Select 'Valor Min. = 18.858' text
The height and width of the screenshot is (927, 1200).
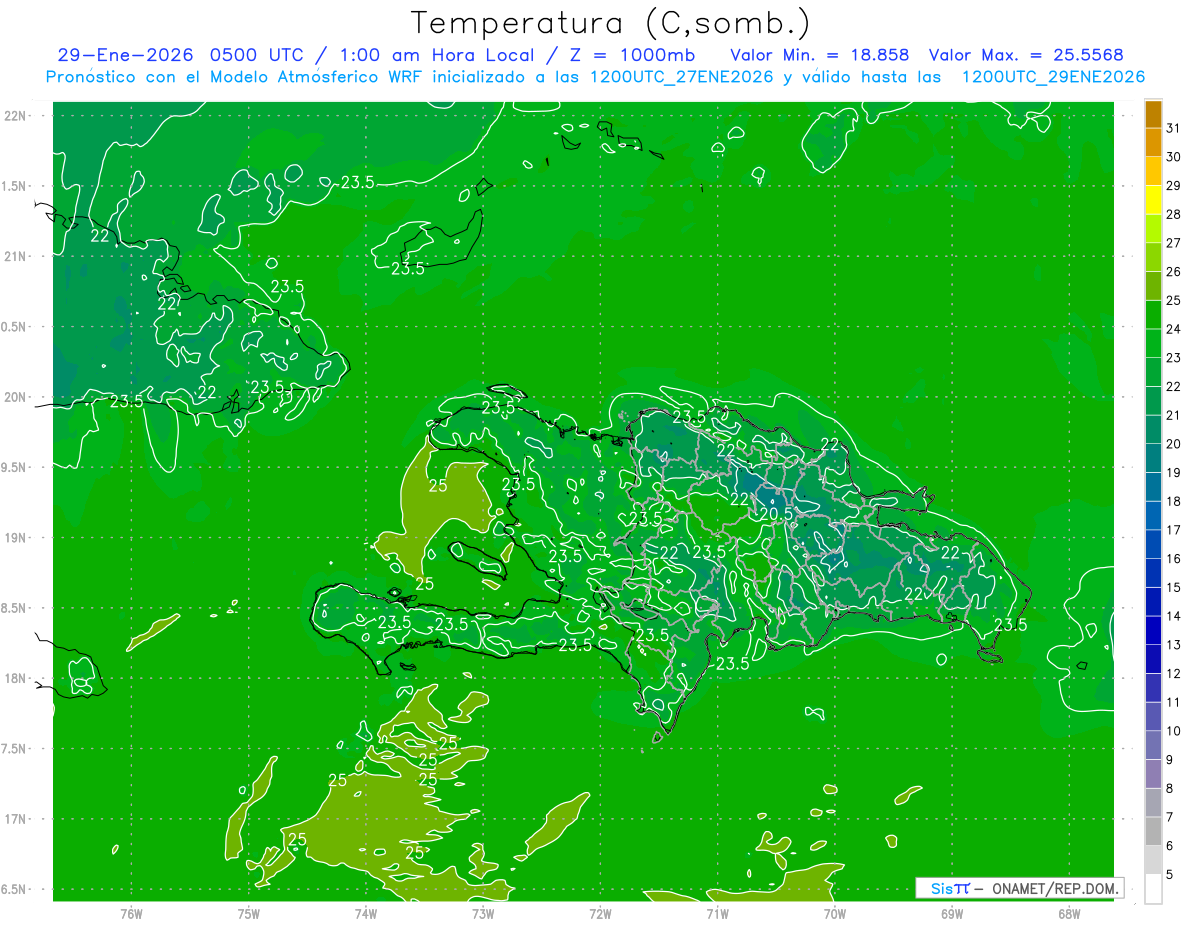click(821, 55)
